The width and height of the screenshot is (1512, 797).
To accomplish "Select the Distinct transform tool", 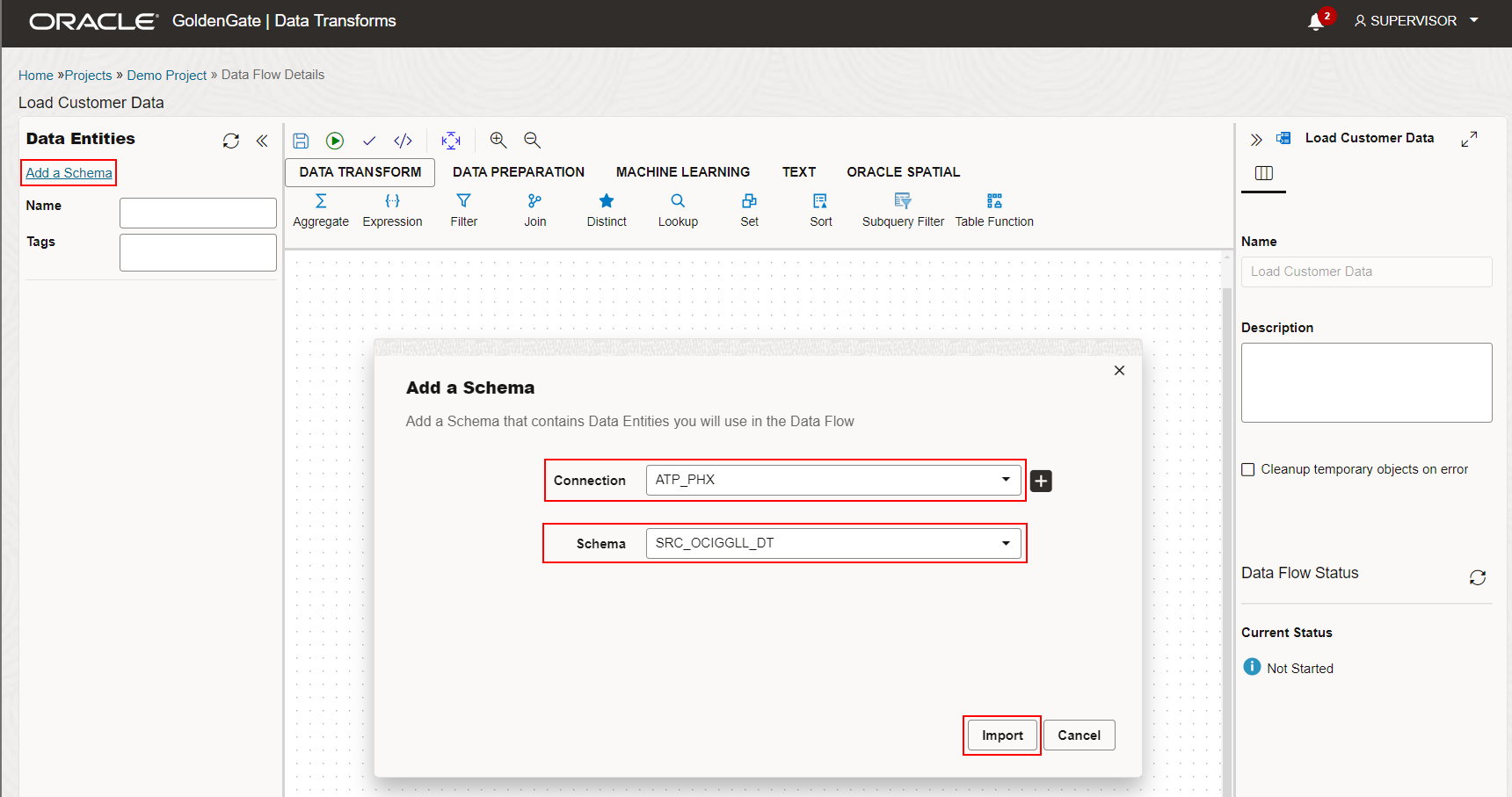I will 606,209.
